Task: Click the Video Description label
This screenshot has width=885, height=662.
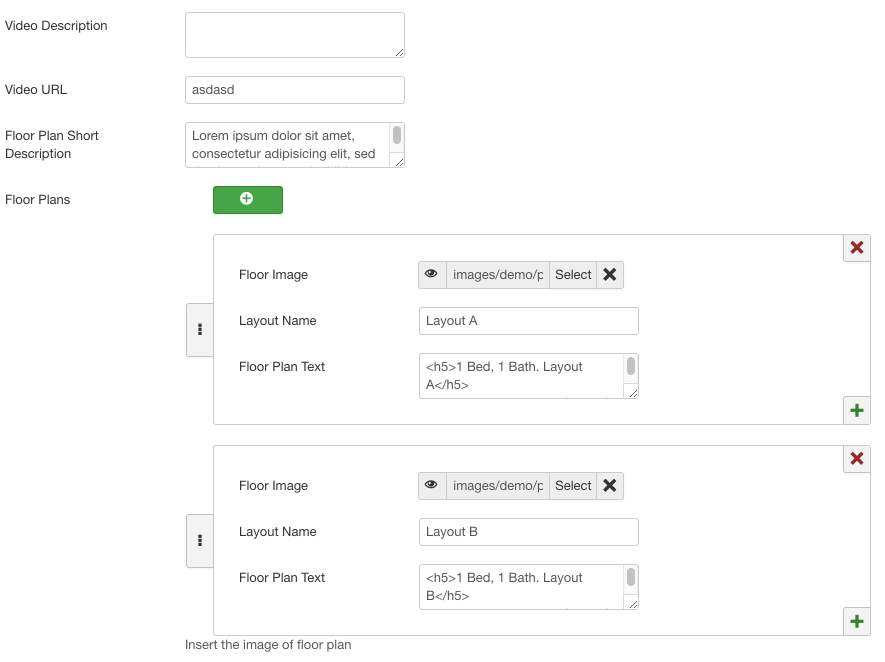Action: coord(56,25)
